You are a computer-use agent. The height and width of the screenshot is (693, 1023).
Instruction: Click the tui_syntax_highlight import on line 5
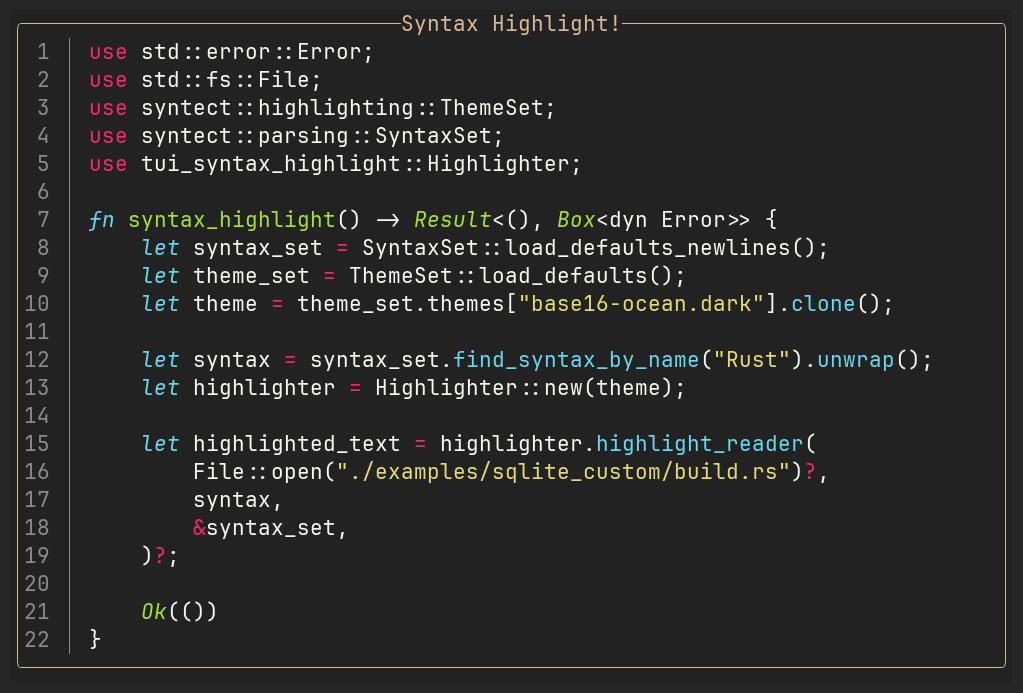pos(270,164)
